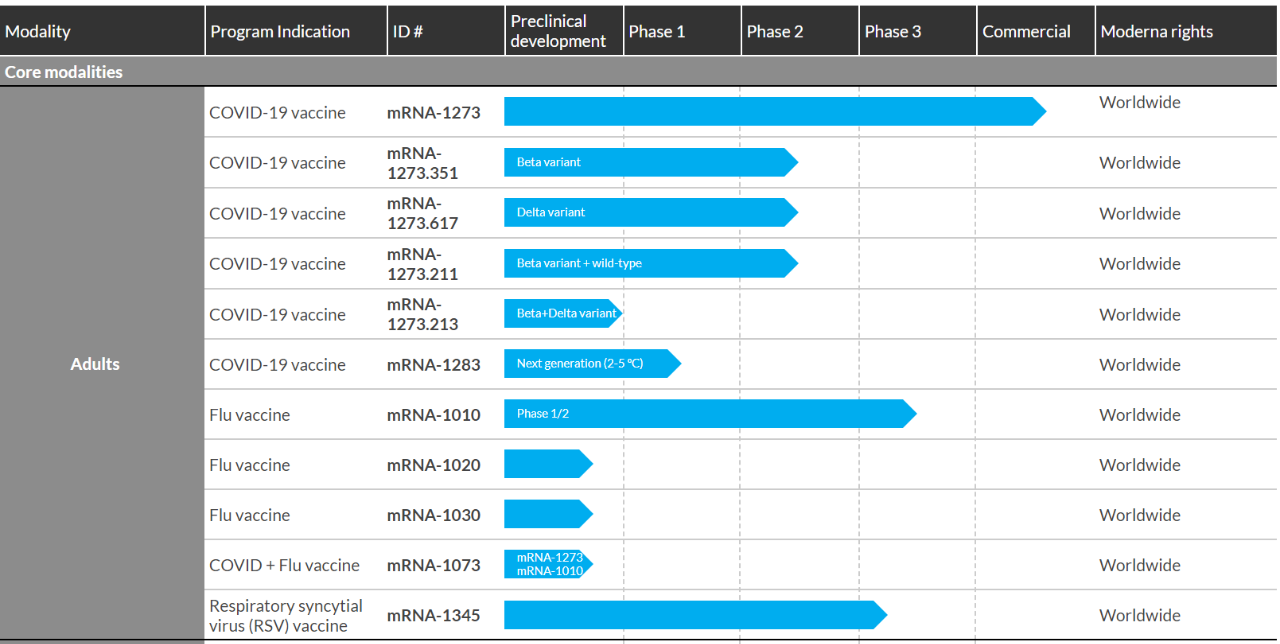1280x644 pixels.
Task: Select the progress bar in the mRNA-1020 row
Action: pyautogui.click(x=548, y=464)
